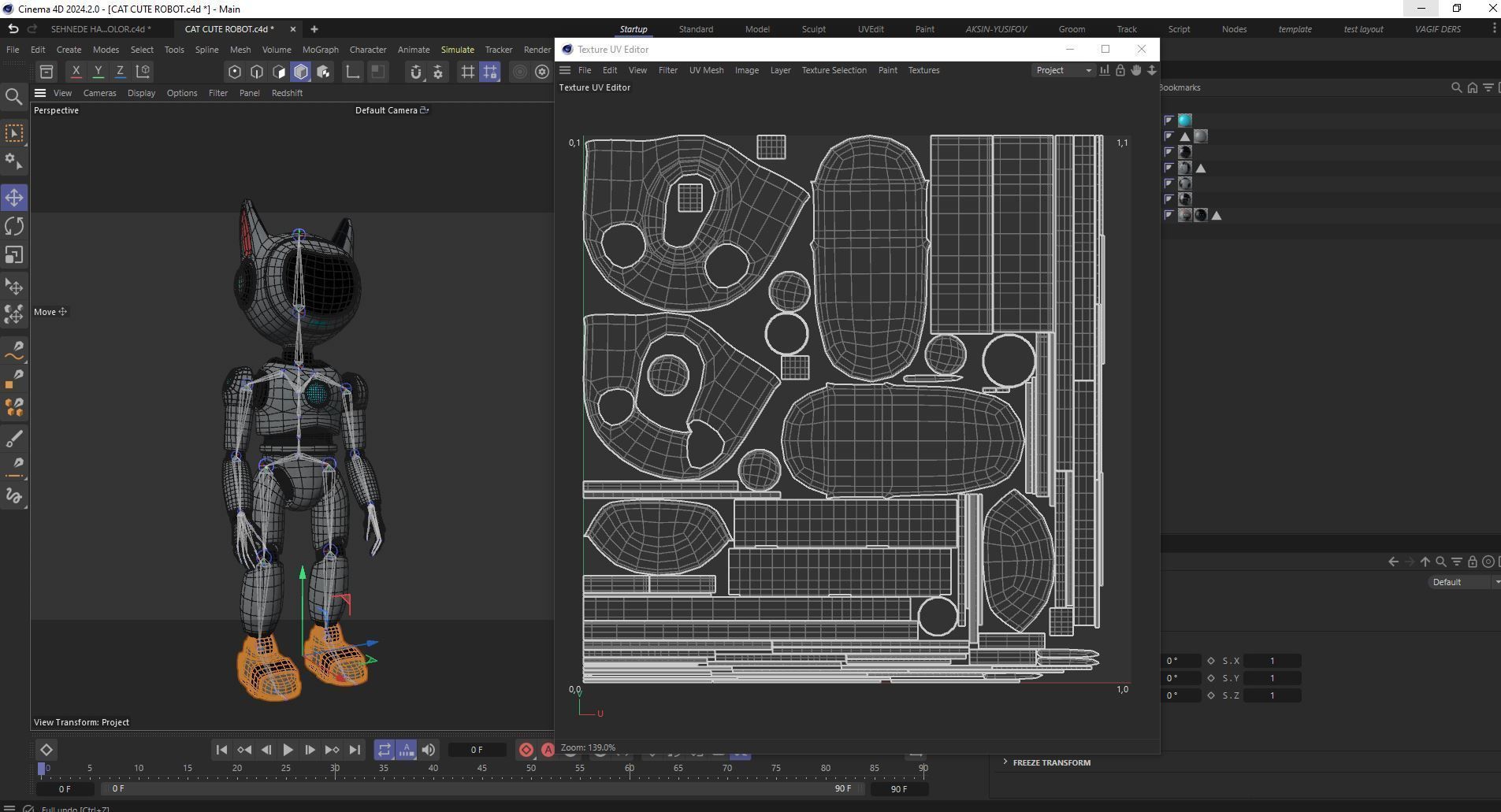Viewport: 1501px width, 812px height.
Task: Click the S.X scale value field
Action: point(1272,661)
